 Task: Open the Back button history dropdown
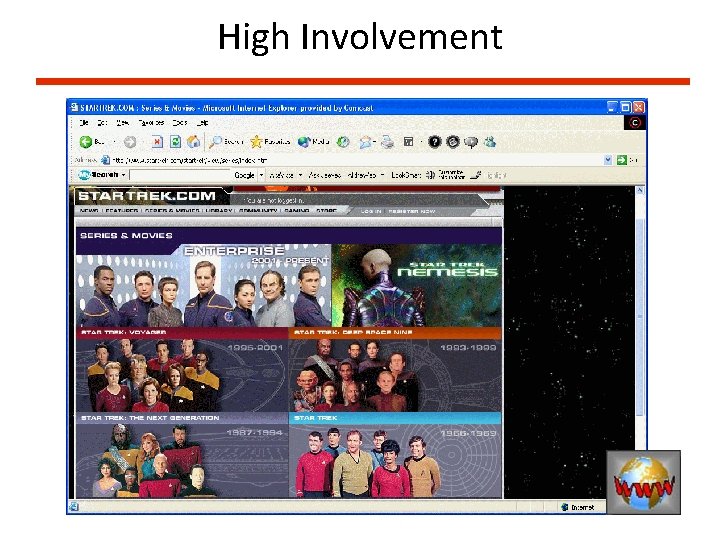(x=114, y=142)
